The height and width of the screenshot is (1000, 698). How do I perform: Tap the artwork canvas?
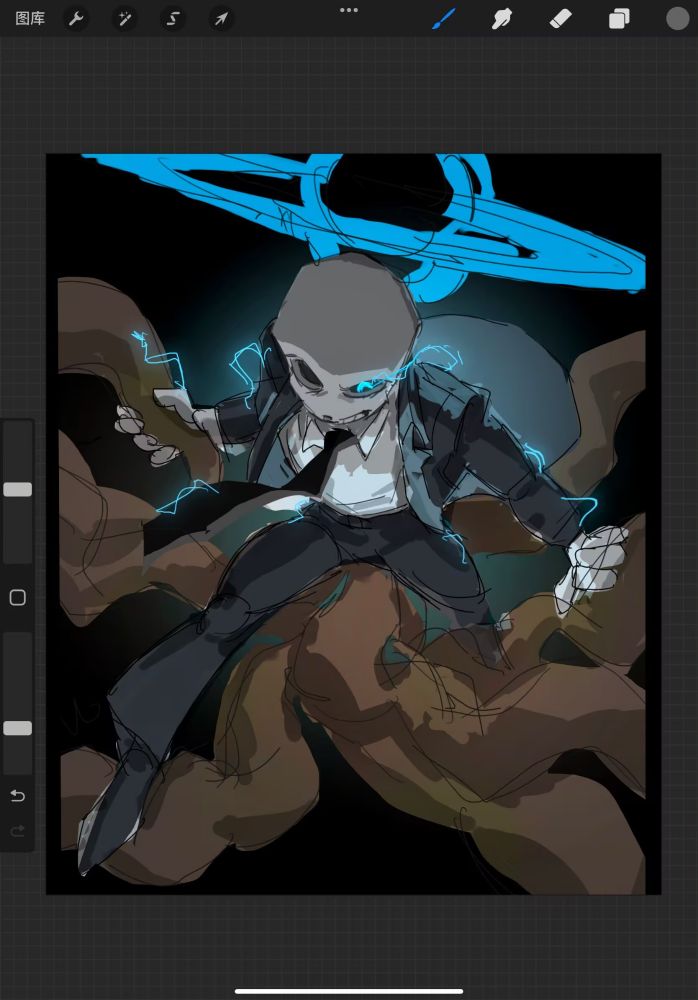[x=353, y=524]
